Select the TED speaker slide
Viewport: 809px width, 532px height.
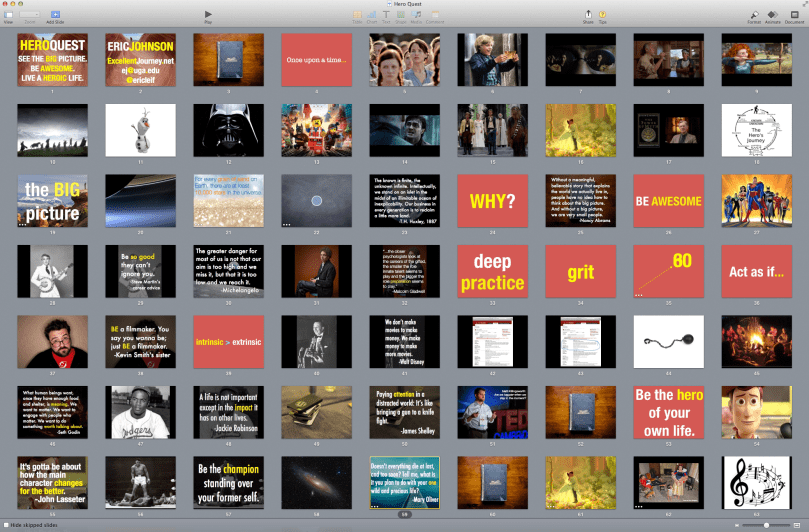pos(493,412)
